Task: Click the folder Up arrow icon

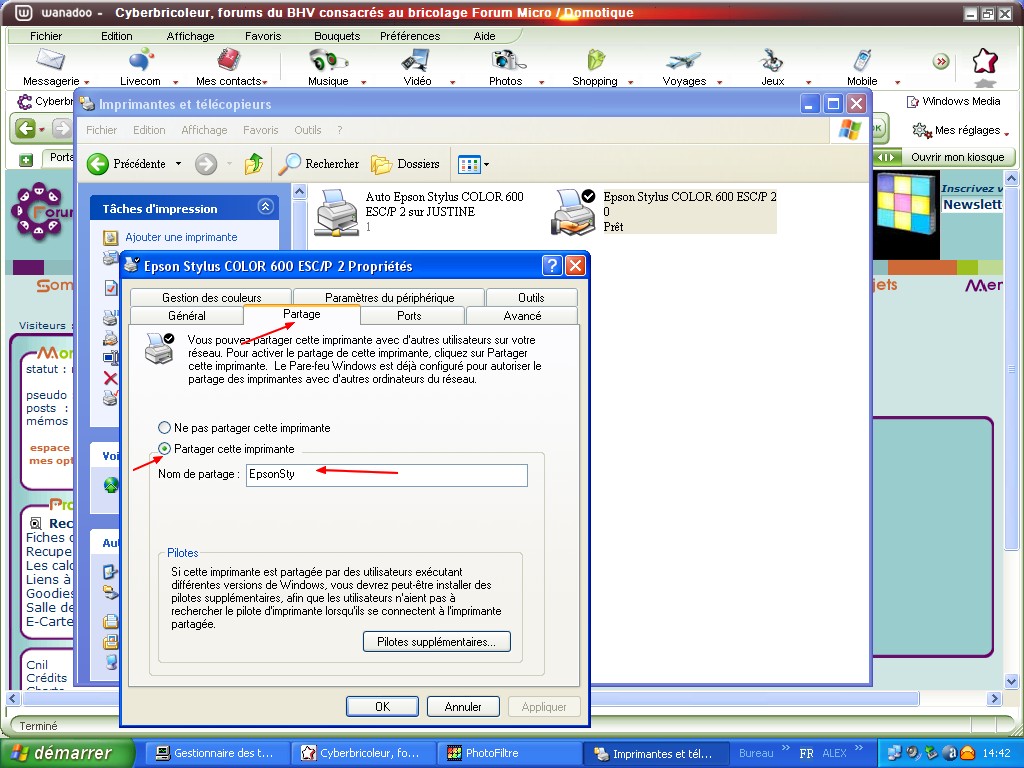Action: point(254,164)
